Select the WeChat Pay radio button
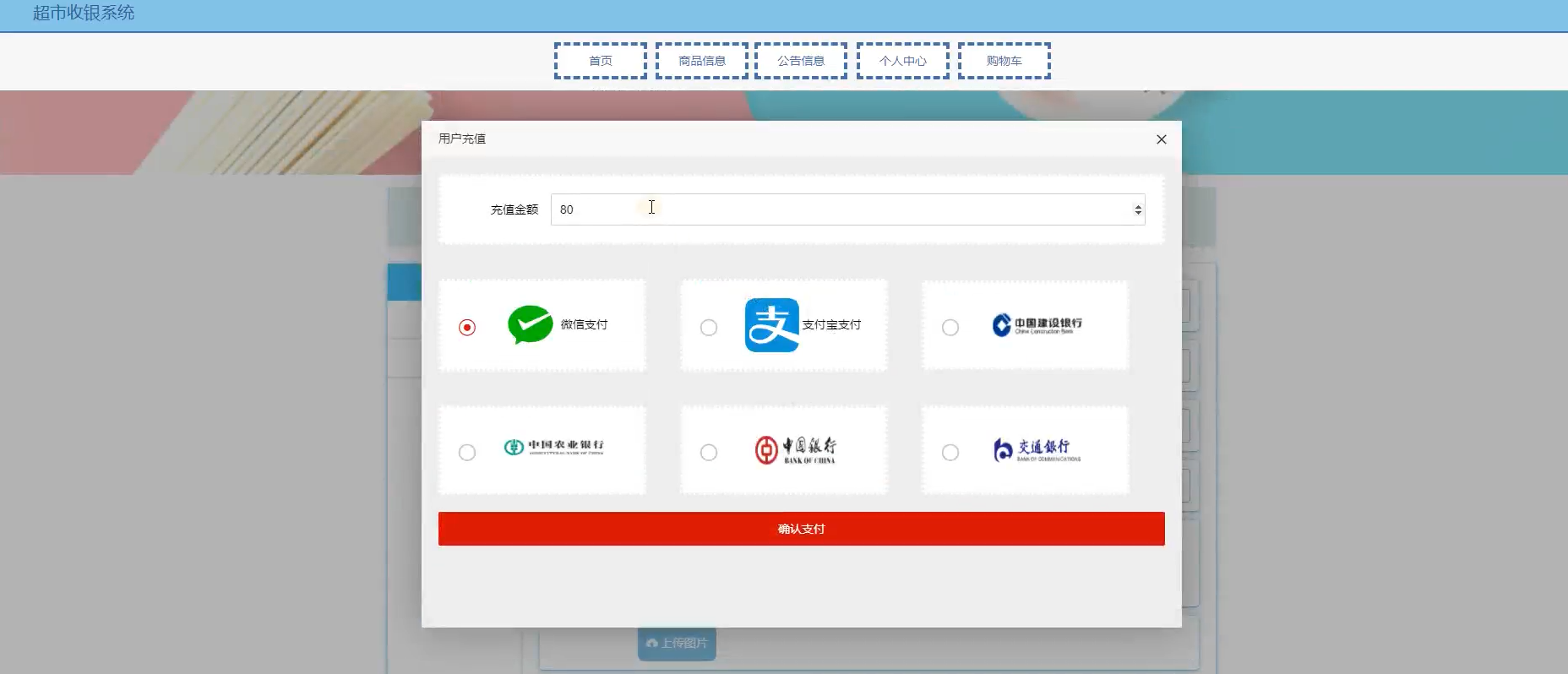Image resolution: width=1568 pixels, height=674 pixels. click(467, 327)
